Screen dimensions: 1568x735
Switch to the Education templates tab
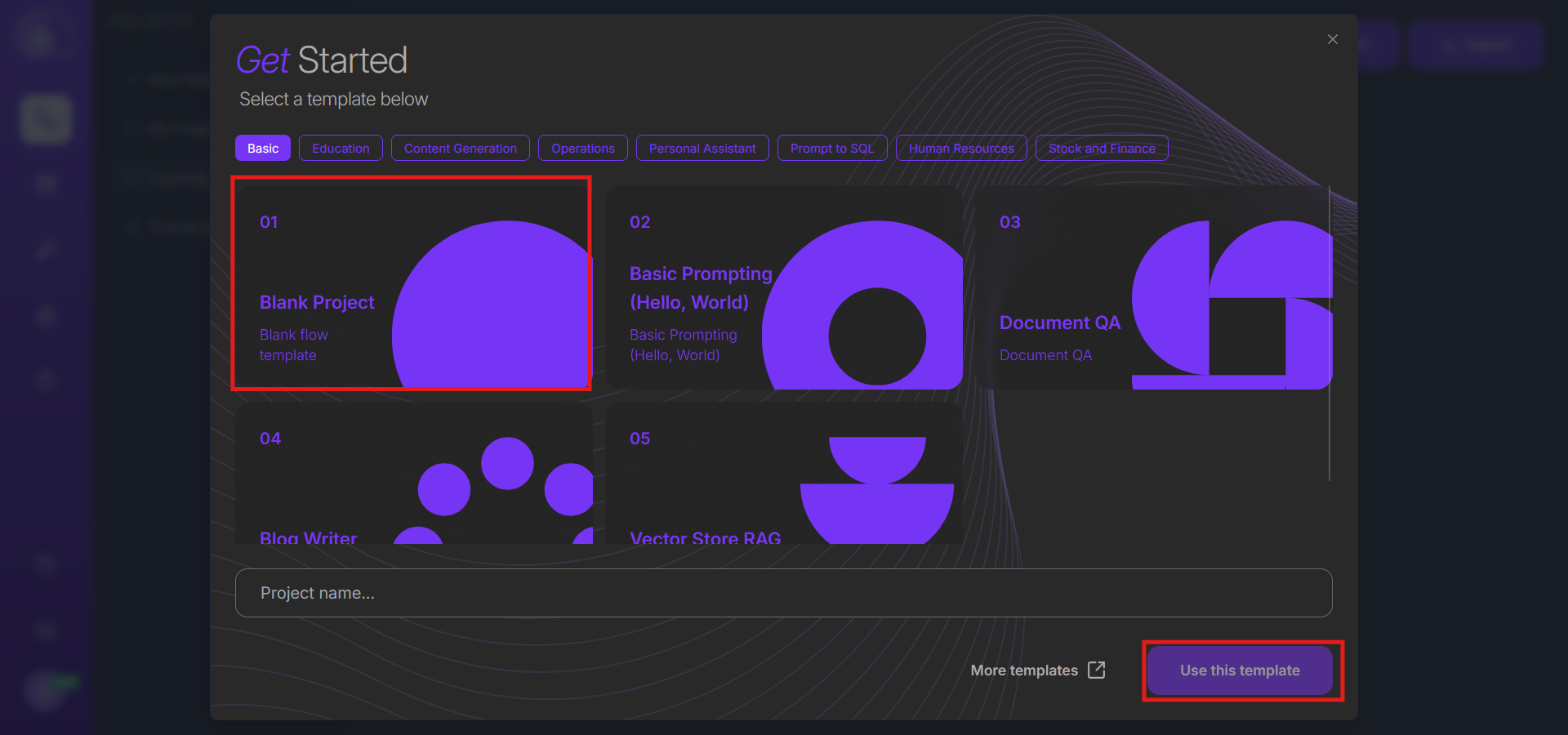(341, 148)
